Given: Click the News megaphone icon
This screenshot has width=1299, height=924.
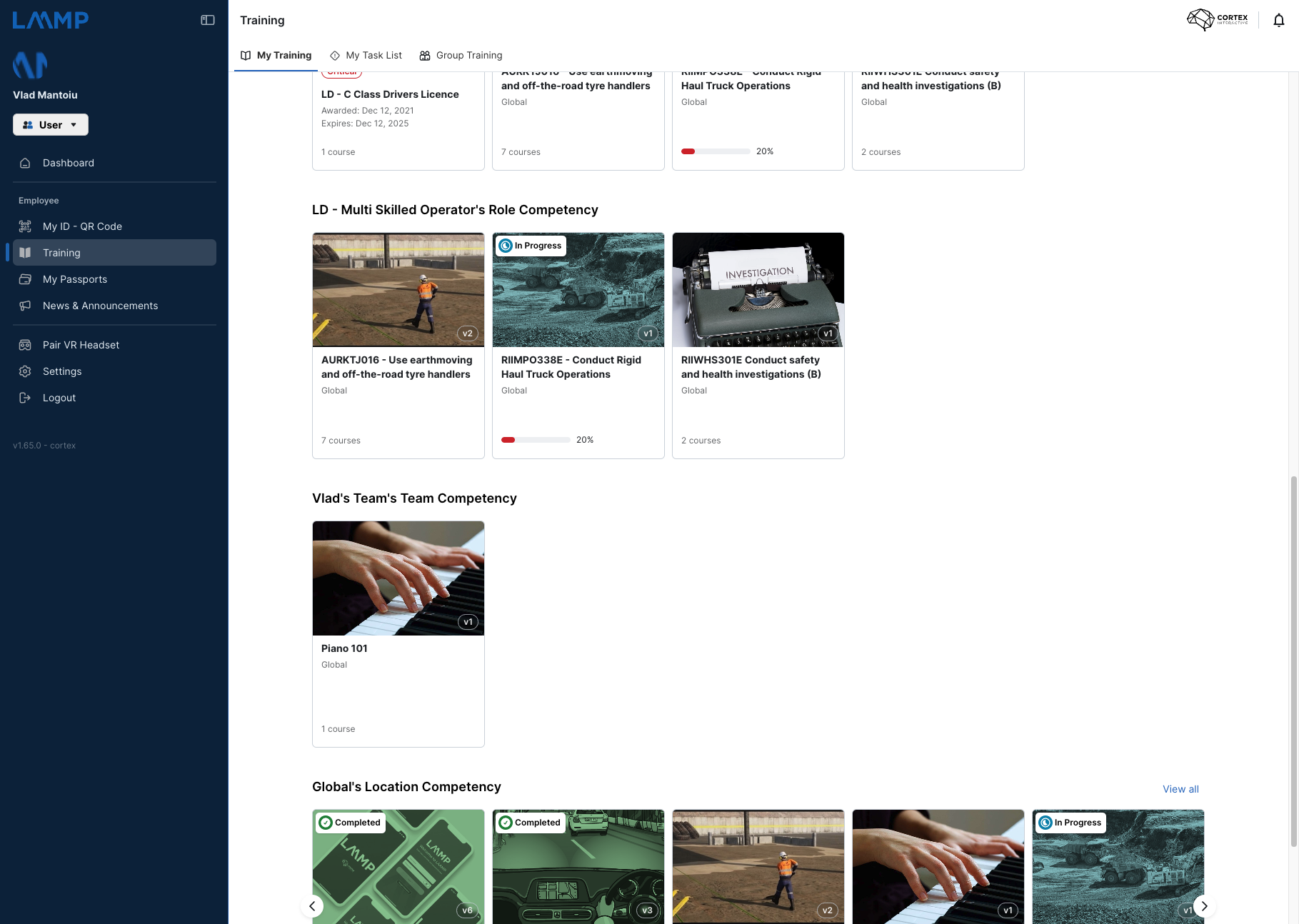Looking at the screenshot, I should [x=25, y=306].
